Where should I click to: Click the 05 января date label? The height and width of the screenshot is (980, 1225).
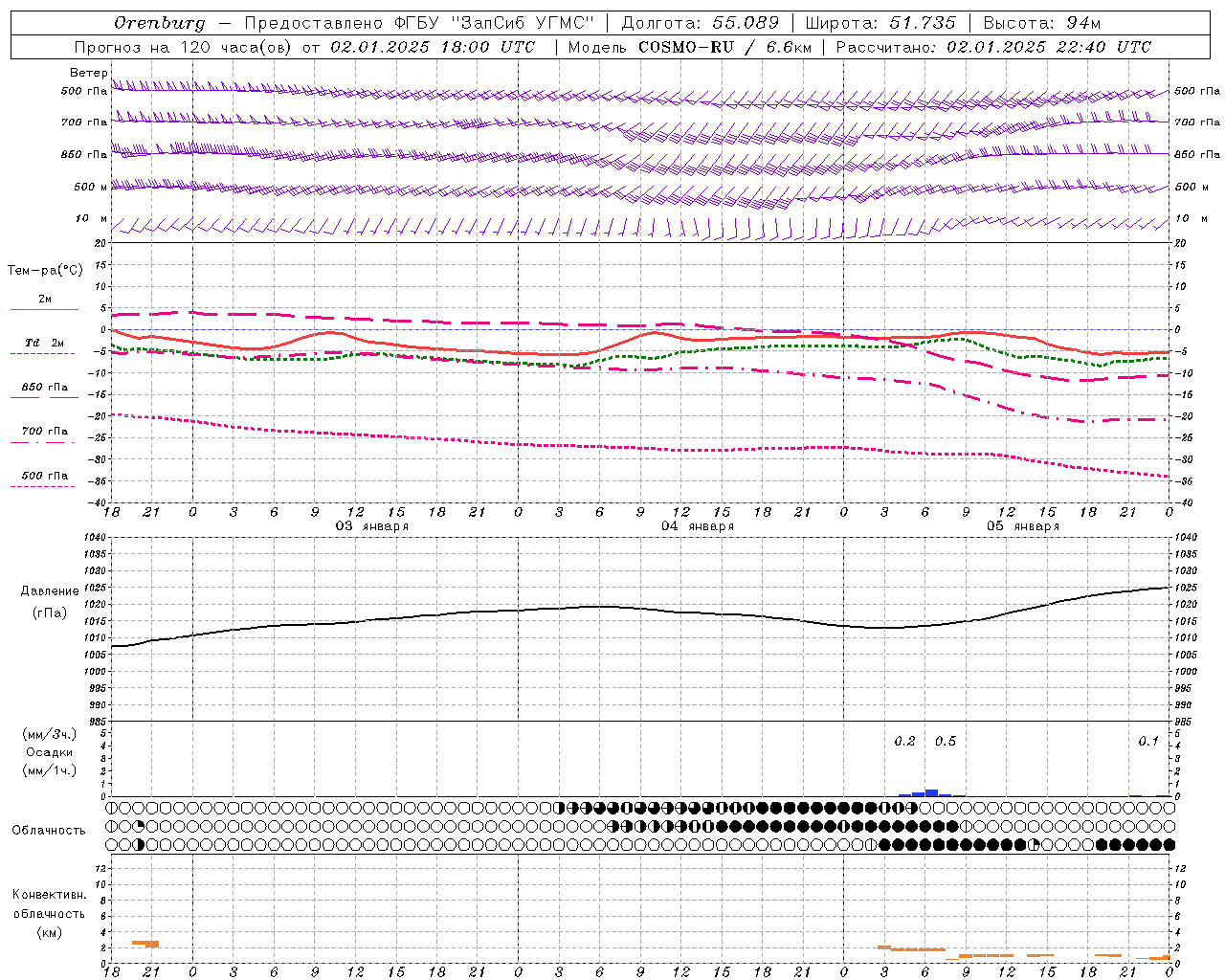1023,526
